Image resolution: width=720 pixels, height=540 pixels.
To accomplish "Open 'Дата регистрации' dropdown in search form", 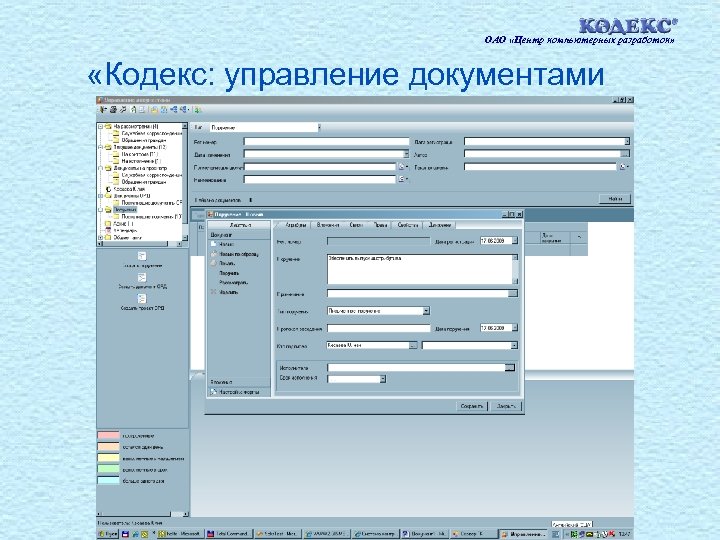I will pos(627,141).
